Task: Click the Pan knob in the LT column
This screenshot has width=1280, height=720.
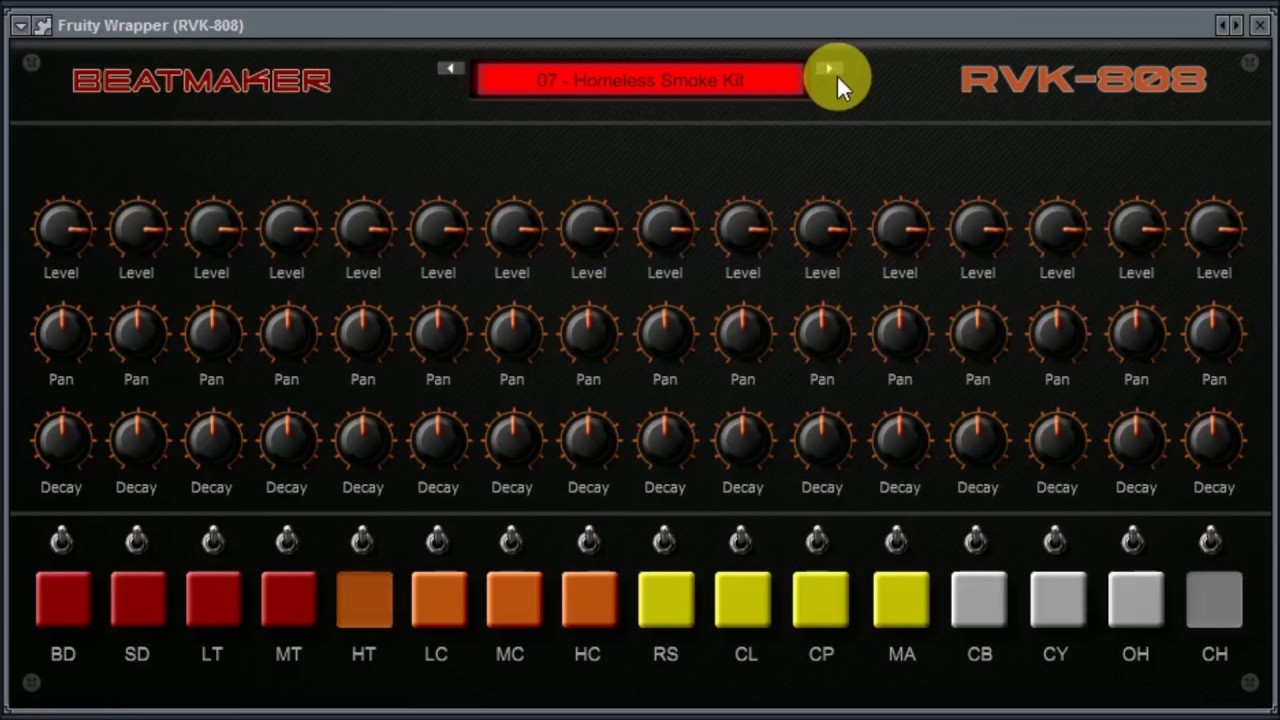Action: click(x=213, y=335)
